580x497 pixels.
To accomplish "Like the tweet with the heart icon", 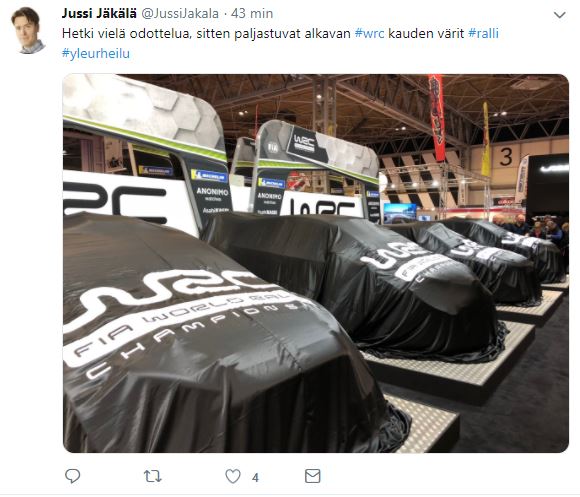I will click(233, 476).
